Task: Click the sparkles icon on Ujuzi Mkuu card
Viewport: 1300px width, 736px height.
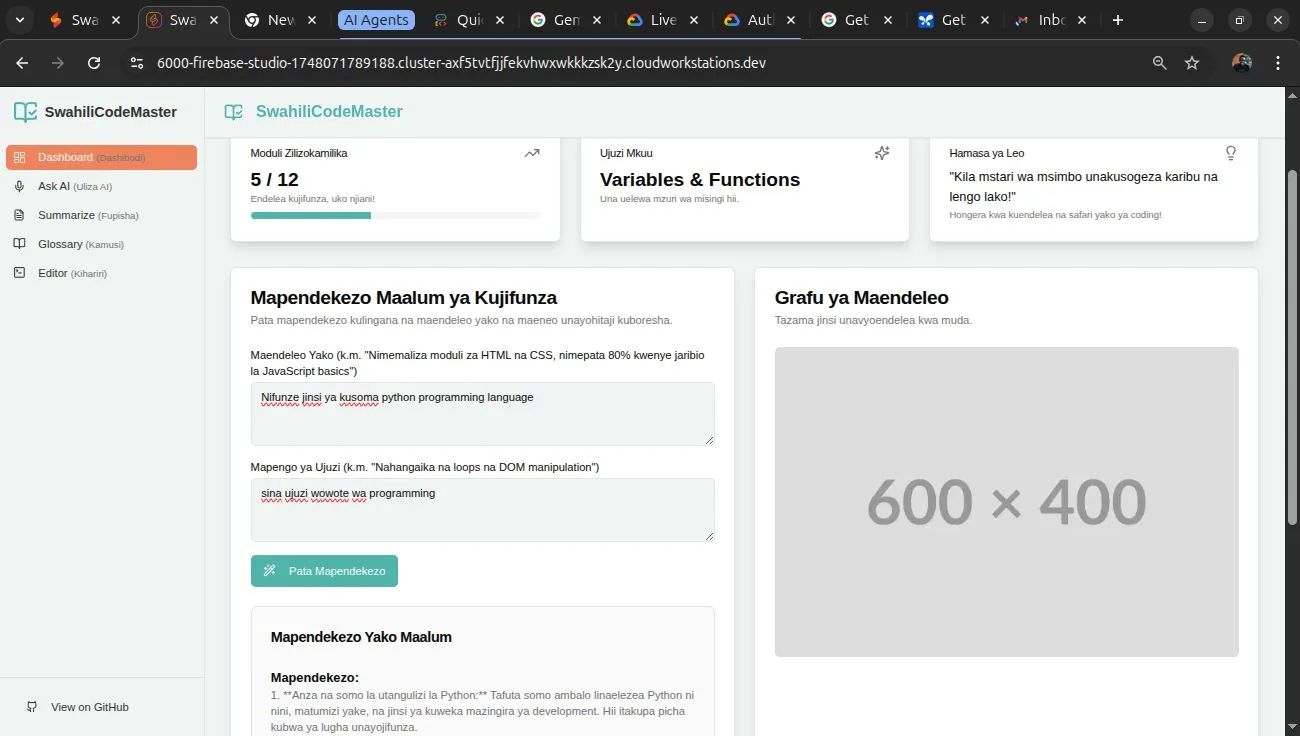Action: coord(882,153)
